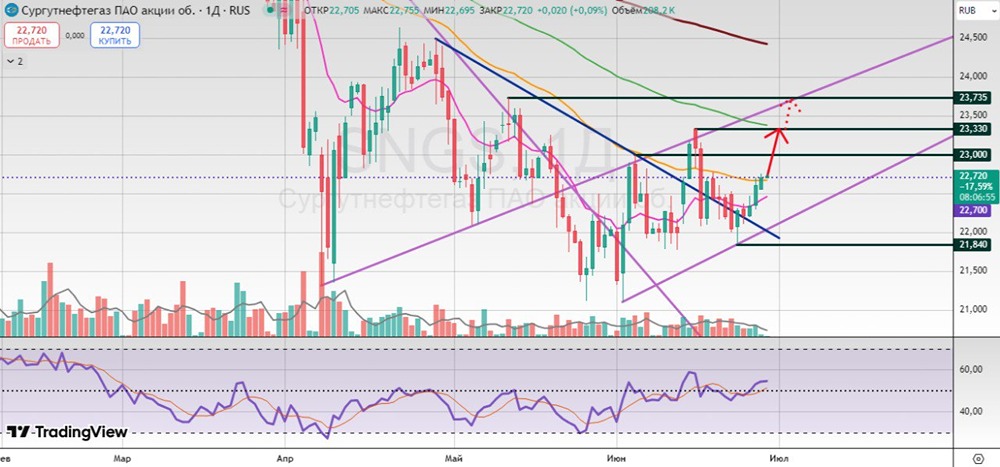
Task: Click the Июл month label on time axis
Action: click(778, 458)
